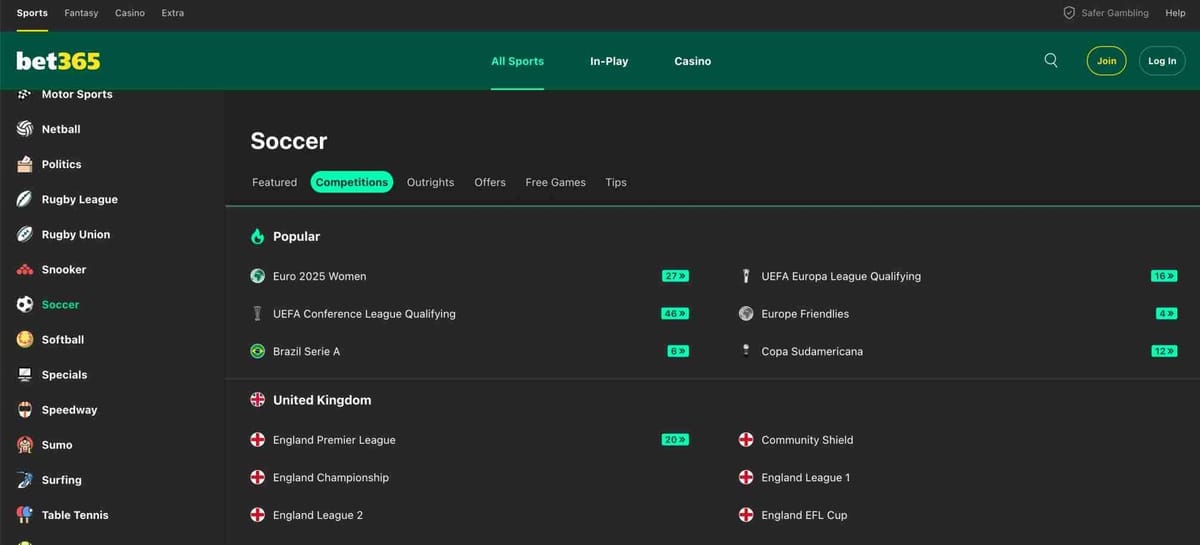Open the Help link
Screen dimensions: 1200x545
click(1175, 13)
